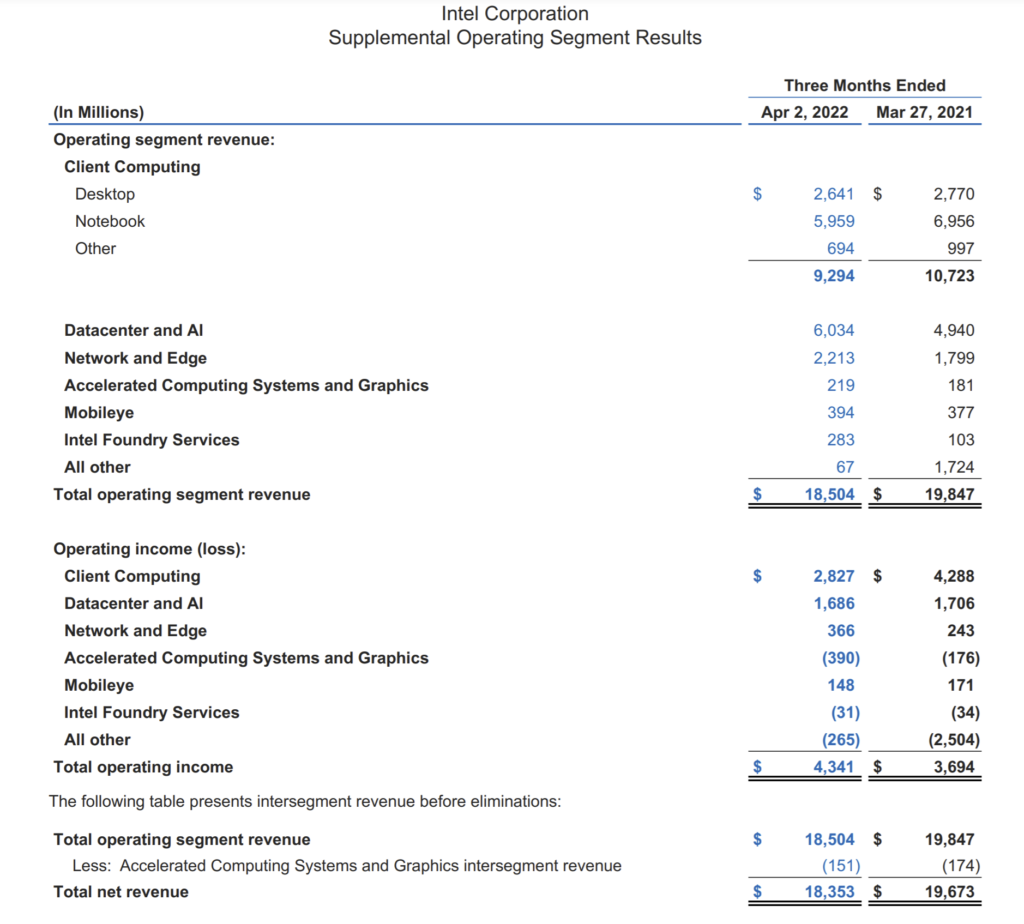Click All other revenue value 67
The image size is (1024, 924).
(845, 468)
